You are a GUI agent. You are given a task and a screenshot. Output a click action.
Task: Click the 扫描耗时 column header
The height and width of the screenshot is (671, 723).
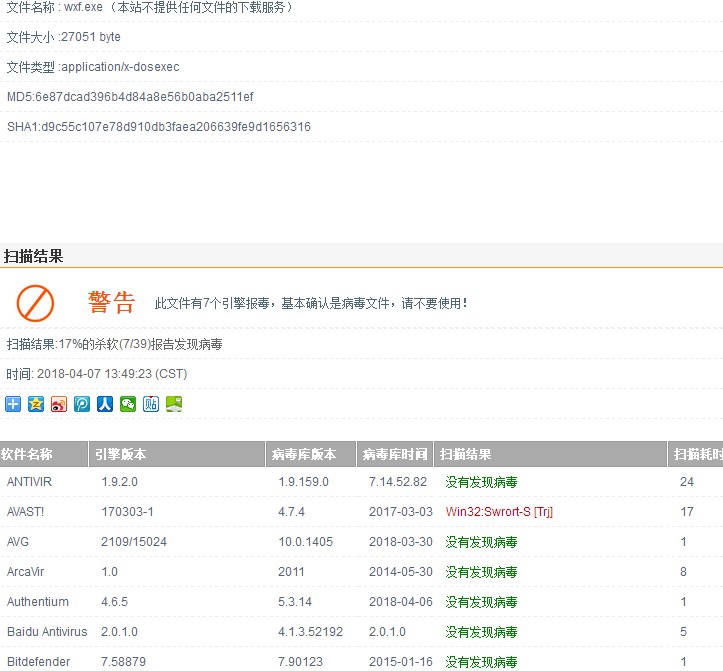[x=696, y=454]
